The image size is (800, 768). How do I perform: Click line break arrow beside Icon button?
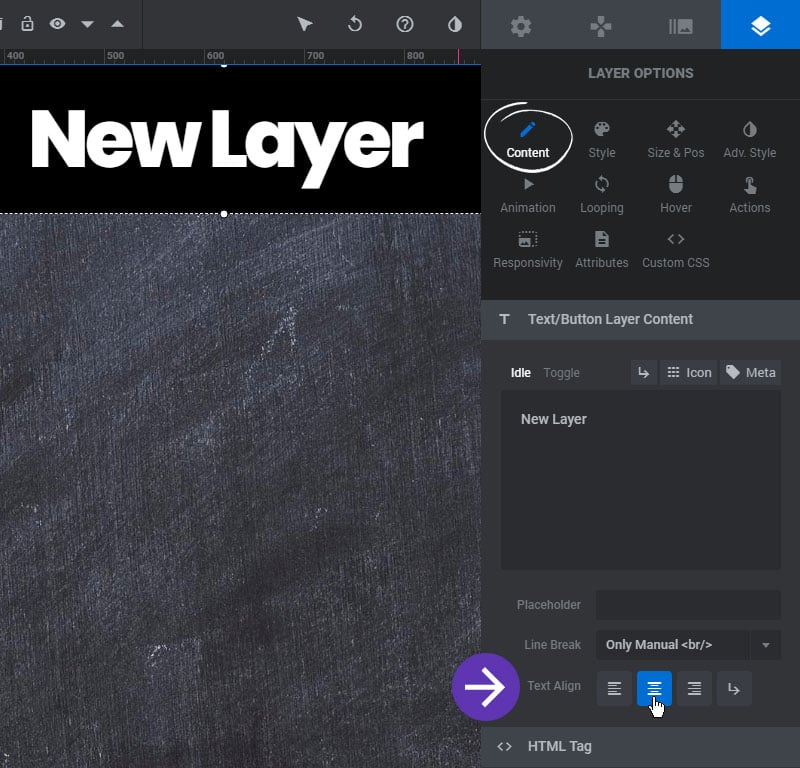pyautogui.click(x=643, y=373)
